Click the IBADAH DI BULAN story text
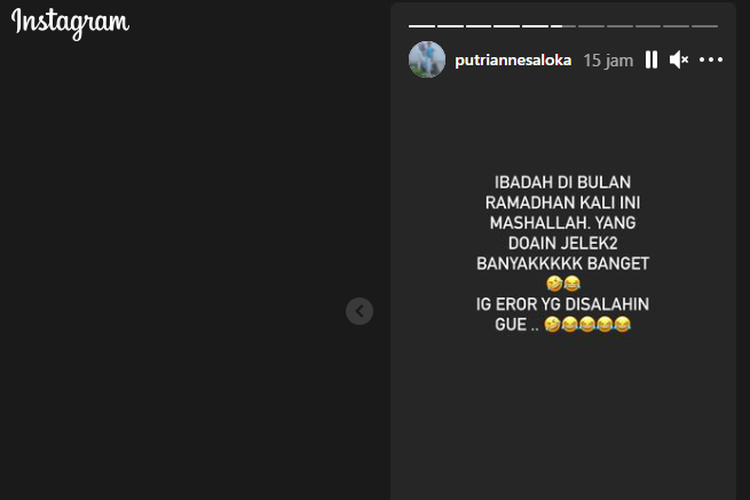Screen dimensions: 750x500 point(562,182)
